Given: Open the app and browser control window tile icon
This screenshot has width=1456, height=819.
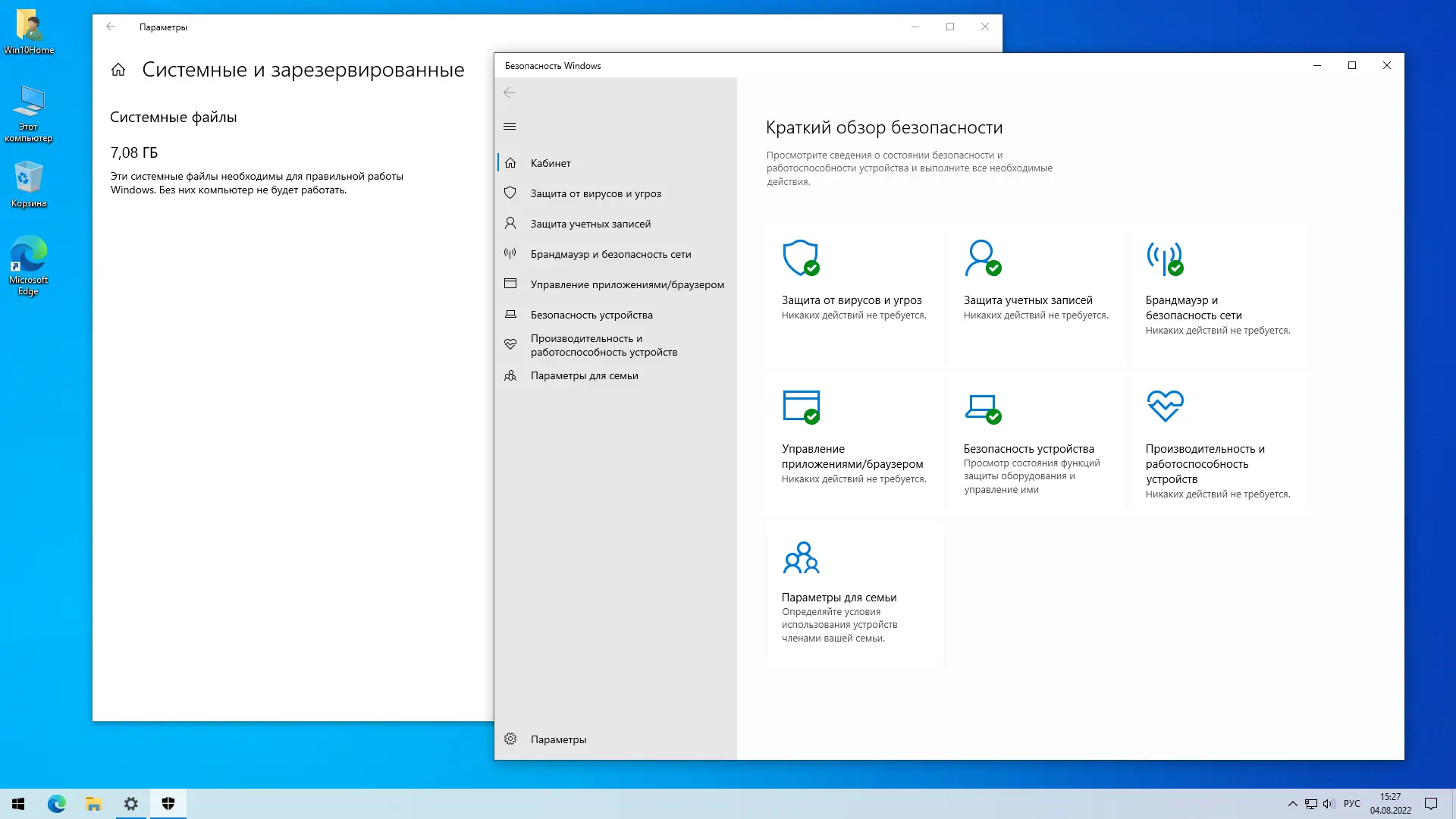Looking at the screenshot, I should (x=801, y=406).
